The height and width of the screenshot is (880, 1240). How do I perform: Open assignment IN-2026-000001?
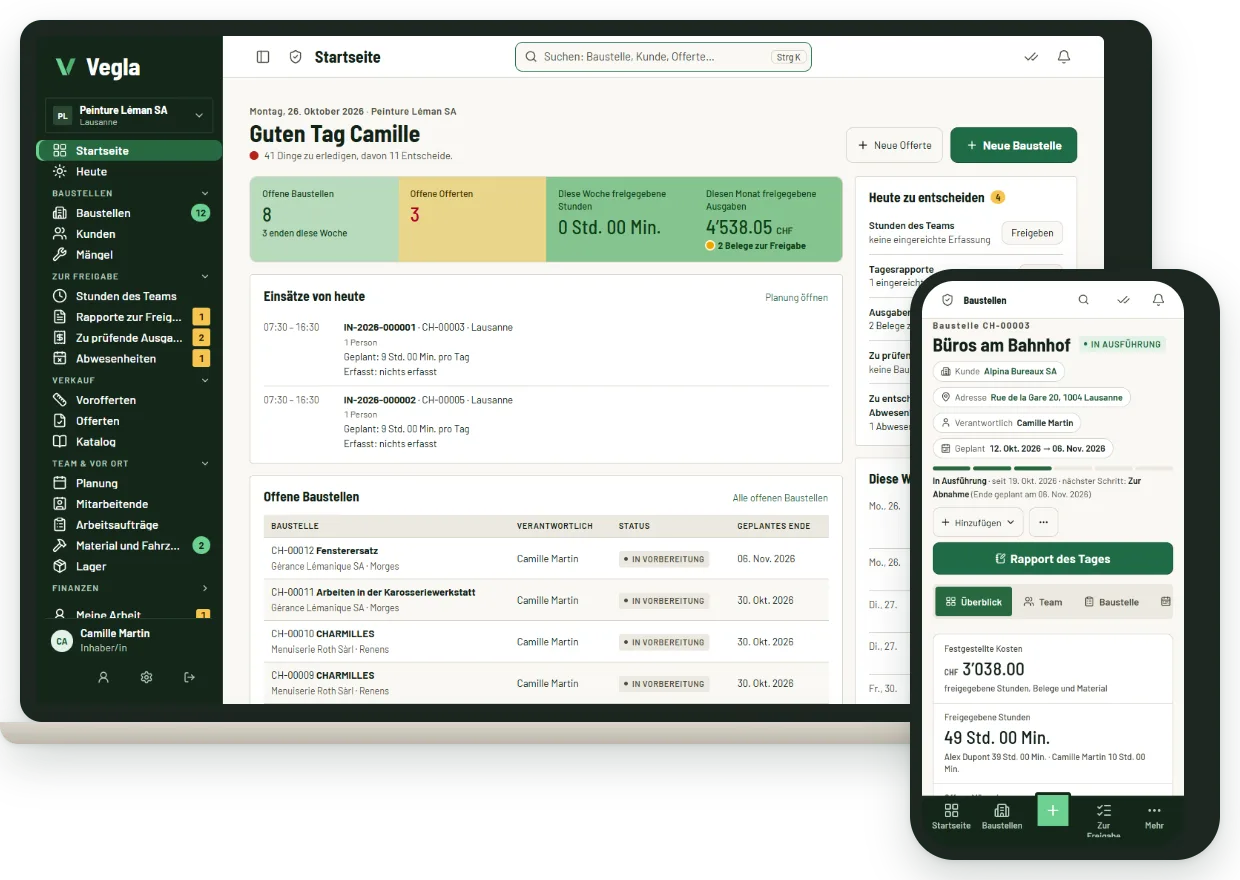click(x=546, y=349)
